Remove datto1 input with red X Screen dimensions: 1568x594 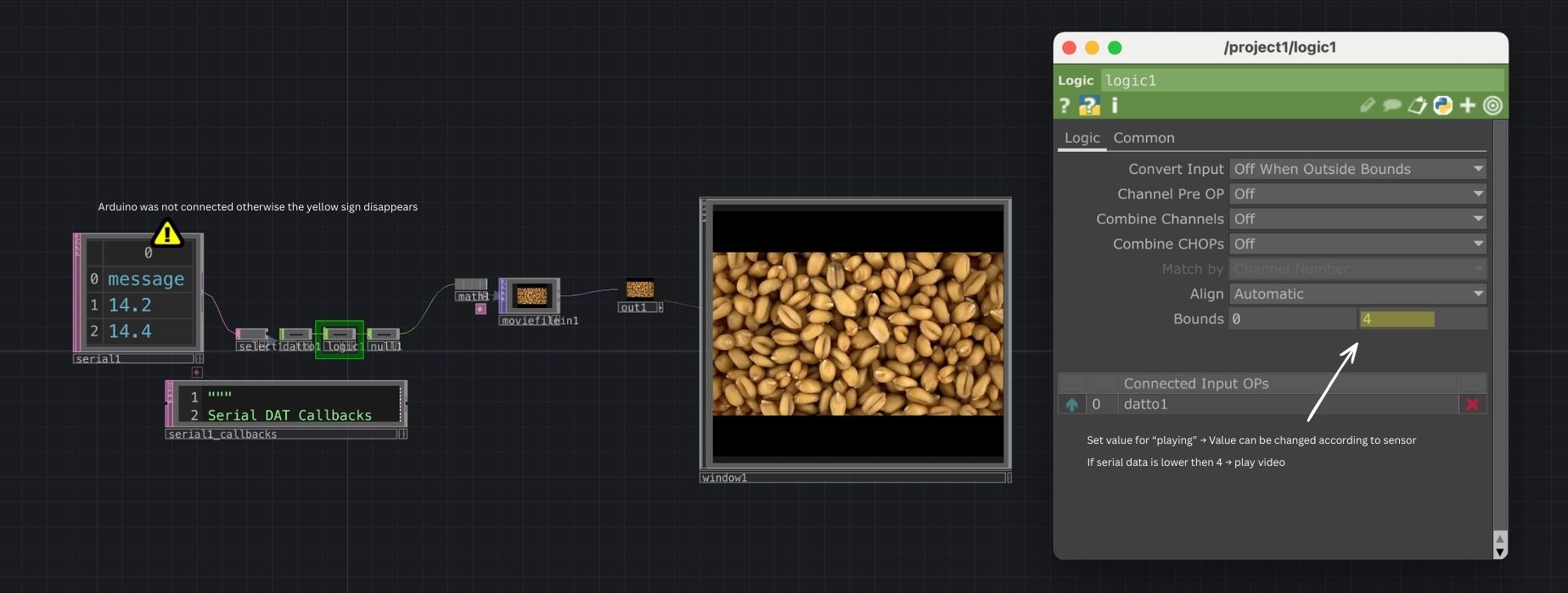pos(1472,405)
